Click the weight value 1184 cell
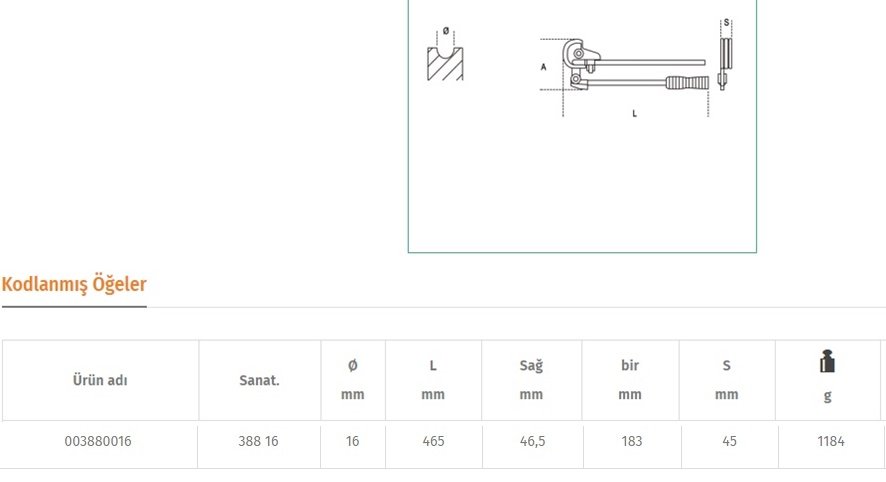Image resolution: width=886 pixels, height=482 pixels. [829, 441]
